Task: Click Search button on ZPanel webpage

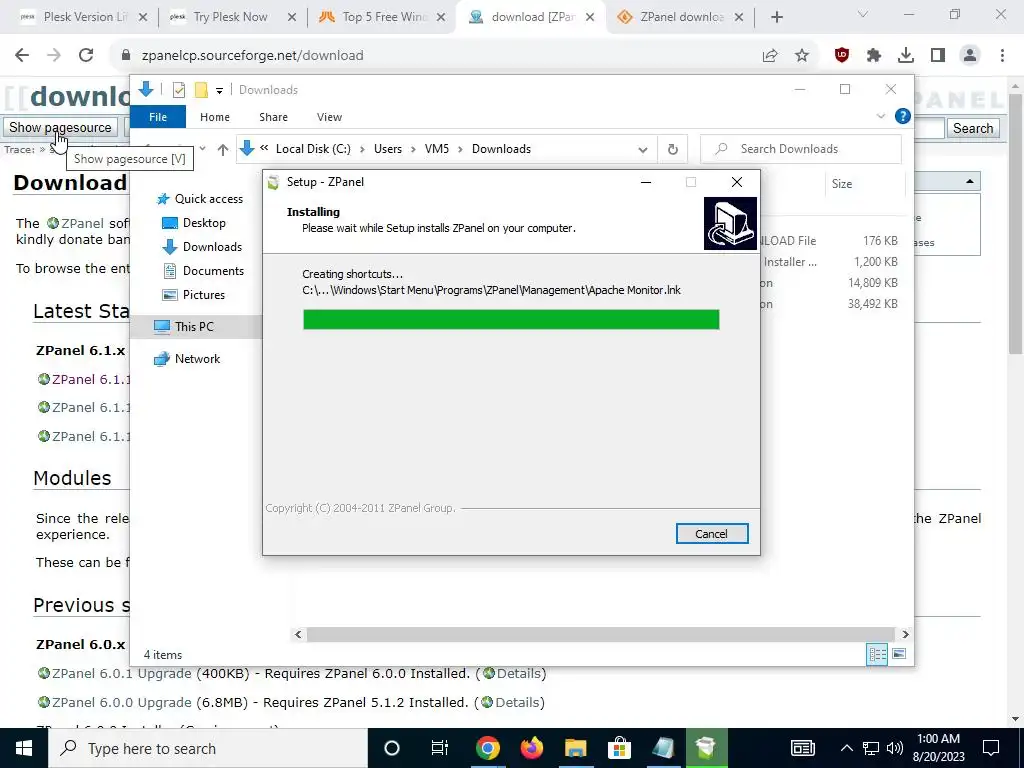Action: point(972,128)
